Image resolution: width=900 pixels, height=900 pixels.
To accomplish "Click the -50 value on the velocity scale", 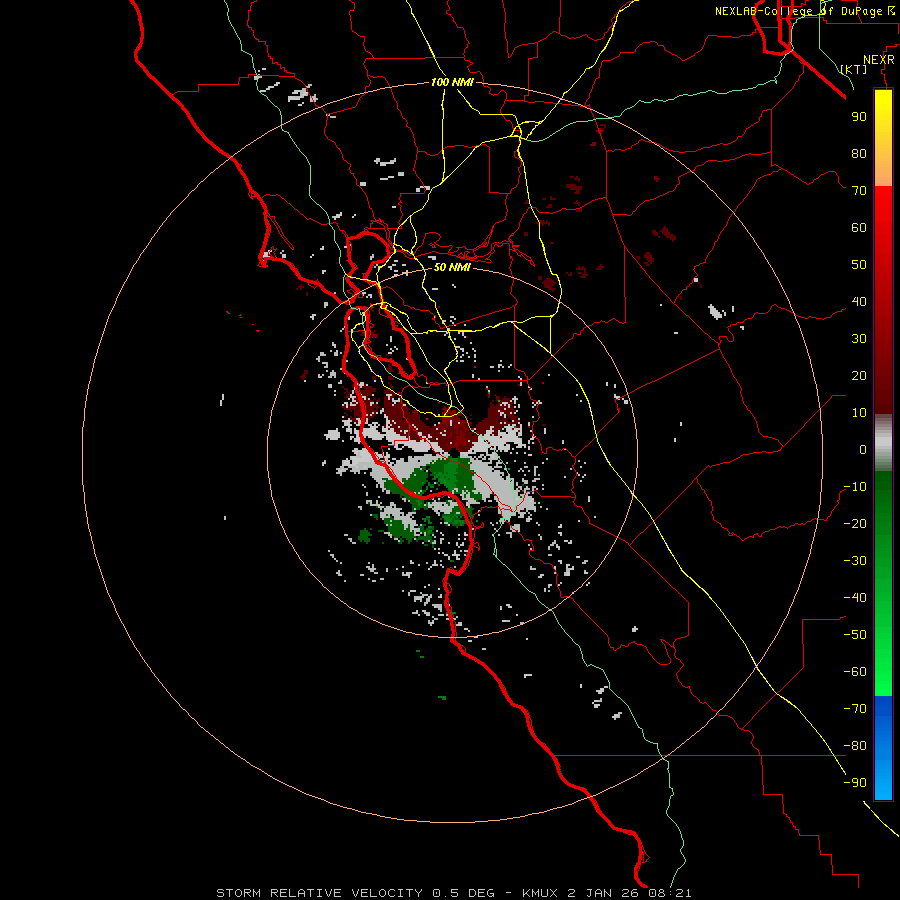I will point(855,635).
